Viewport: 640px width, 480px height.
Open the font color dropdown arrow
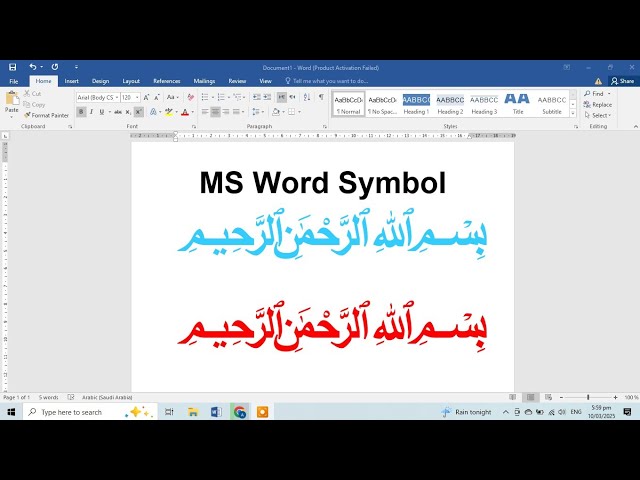[x=193, y=112]
